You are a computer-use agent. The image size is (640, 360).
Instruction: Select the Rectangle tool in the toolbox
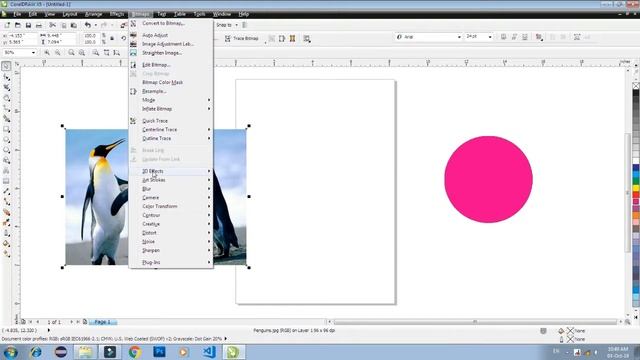[x=6, y=129]
